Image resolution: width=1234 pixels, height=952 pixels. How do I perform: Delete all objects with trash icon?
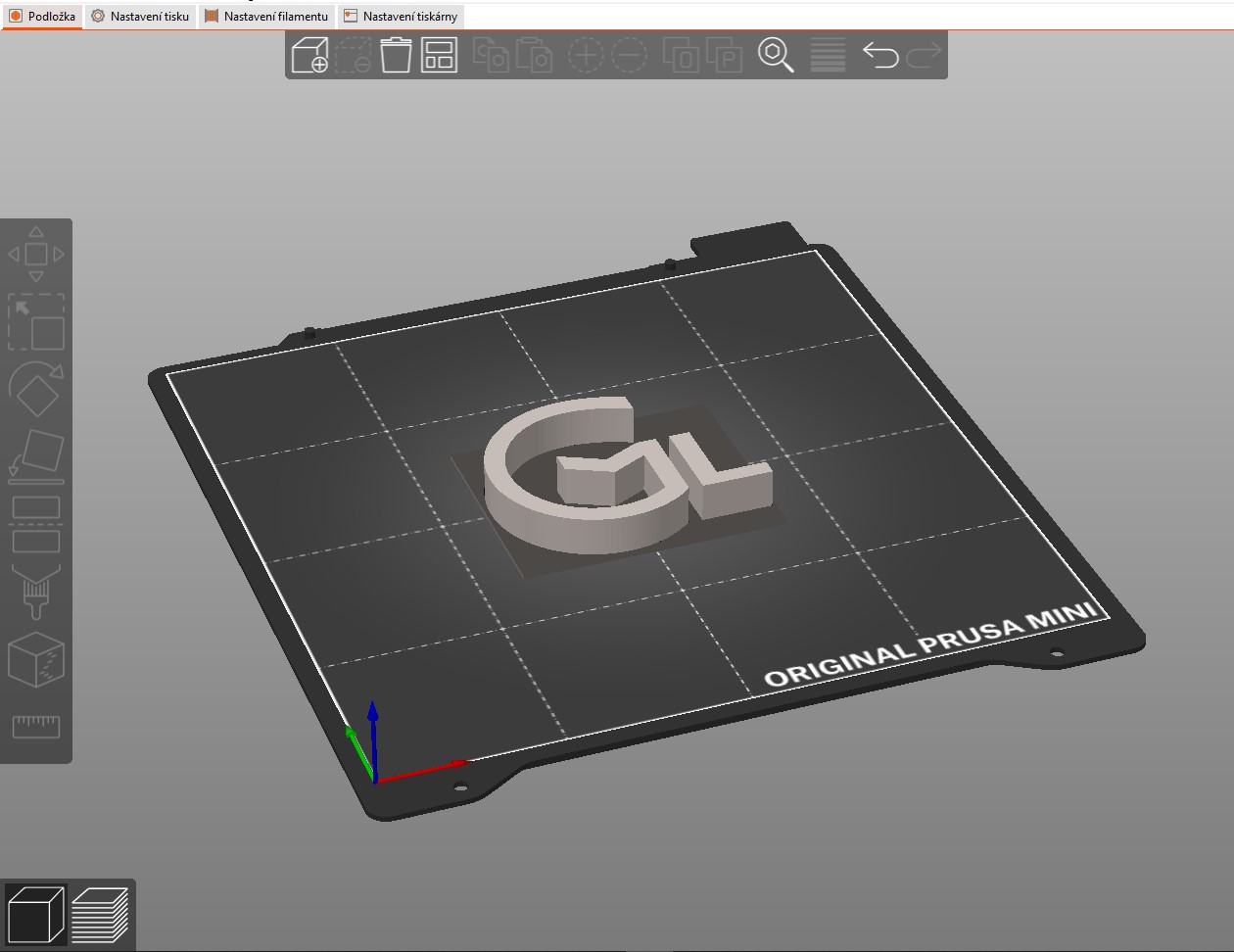point(396,55)
